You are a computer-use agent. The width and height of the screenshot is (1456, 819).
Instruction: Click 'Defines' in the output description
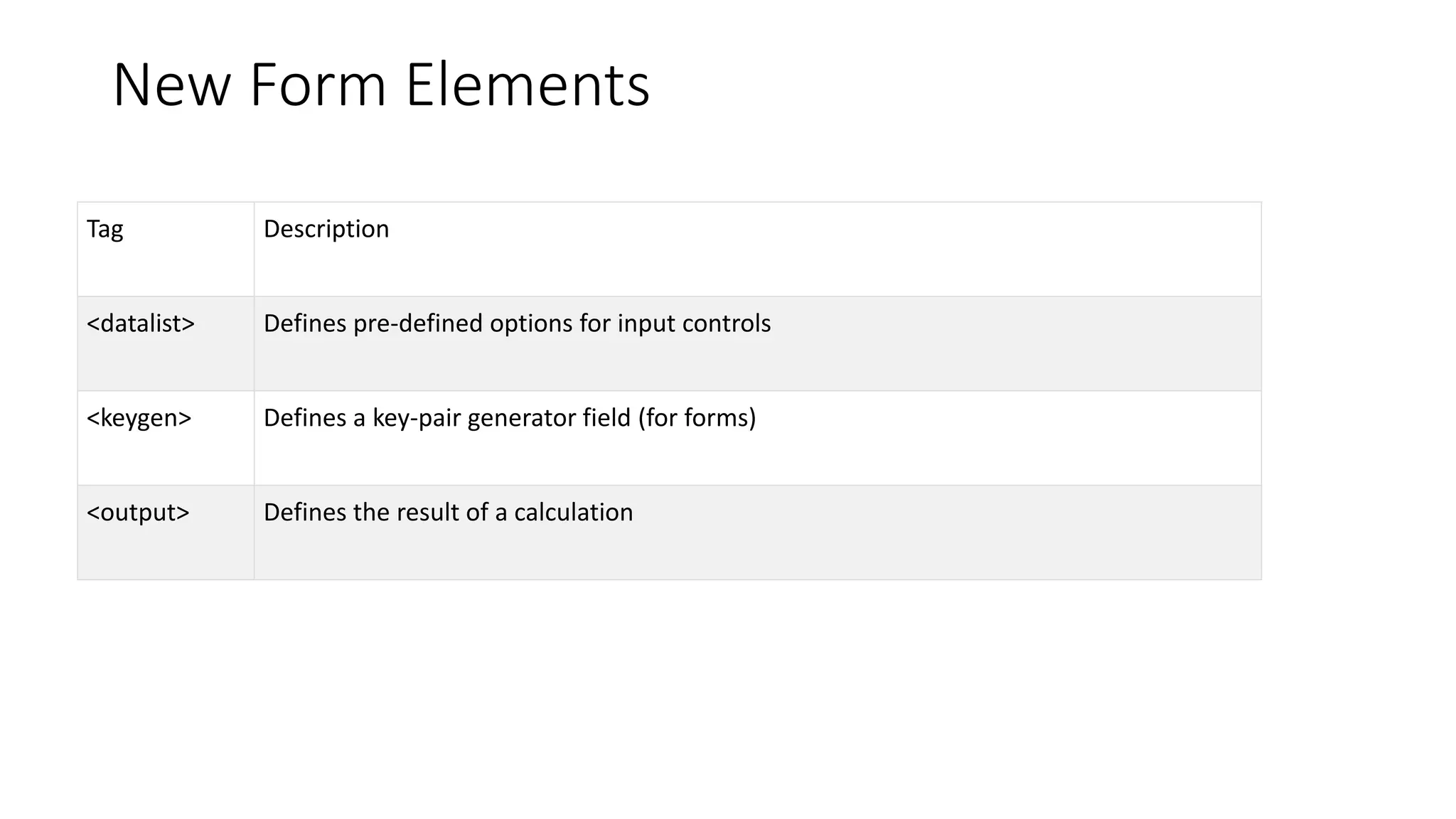click(x=305, y=513)
